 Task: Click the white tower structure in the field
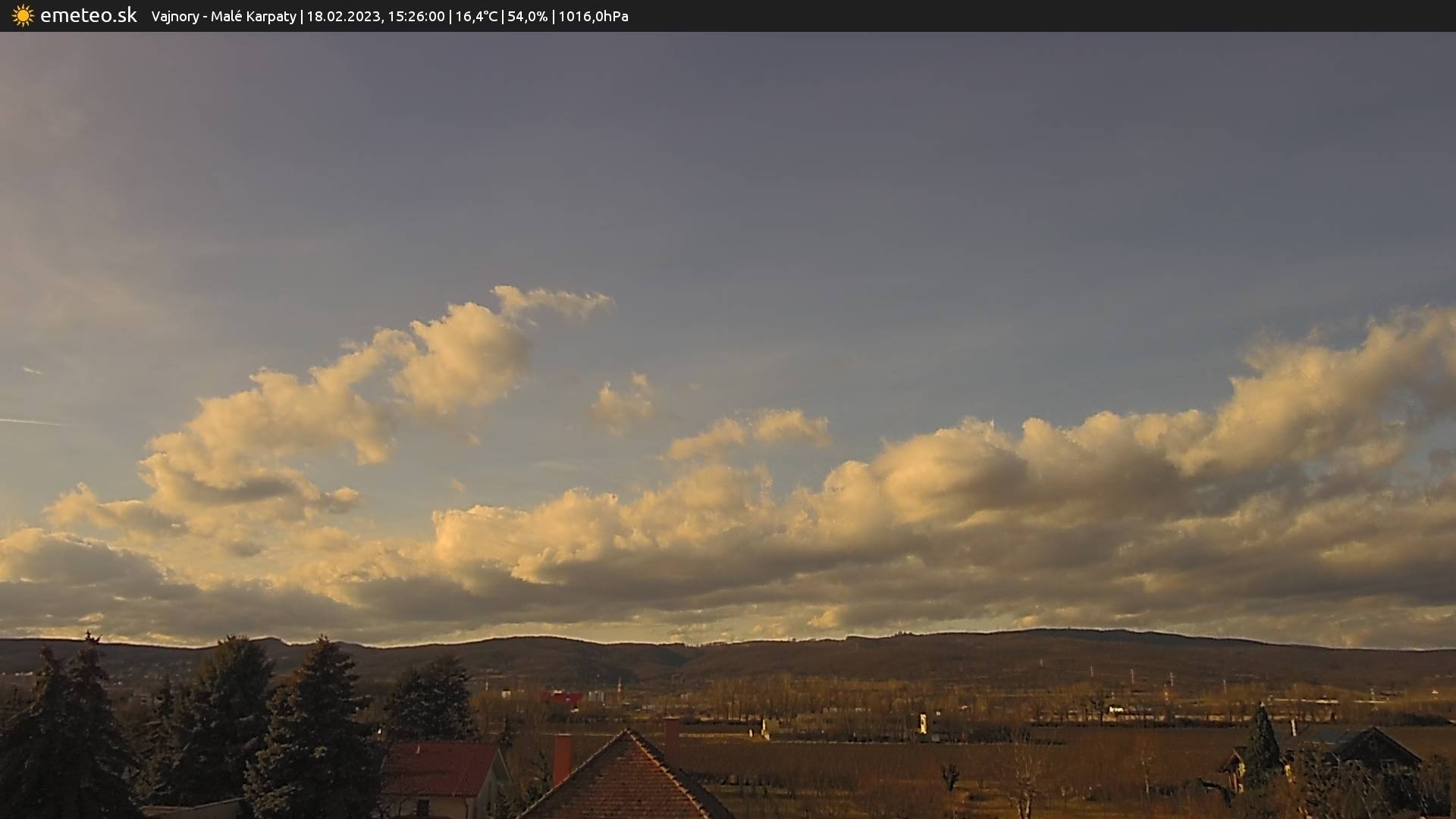pyautogui.click(x=923, y=723)
